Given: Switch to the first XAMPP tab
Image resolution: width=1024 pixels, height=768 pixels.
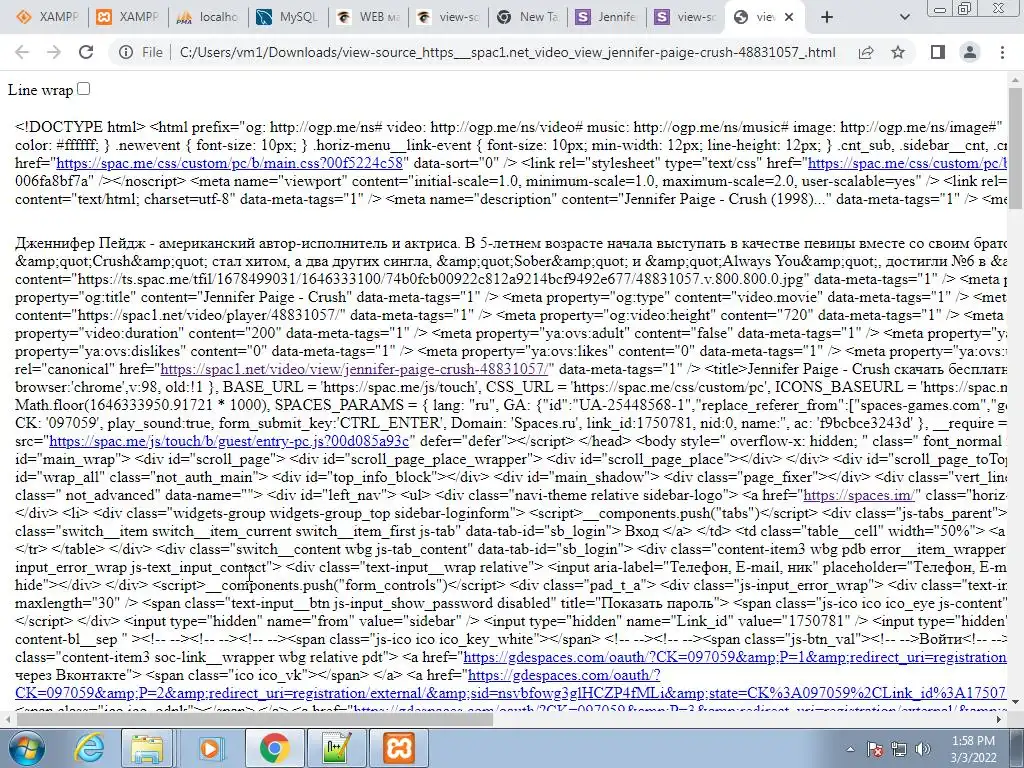Looking at the screenshot, I should pos(47,17).
